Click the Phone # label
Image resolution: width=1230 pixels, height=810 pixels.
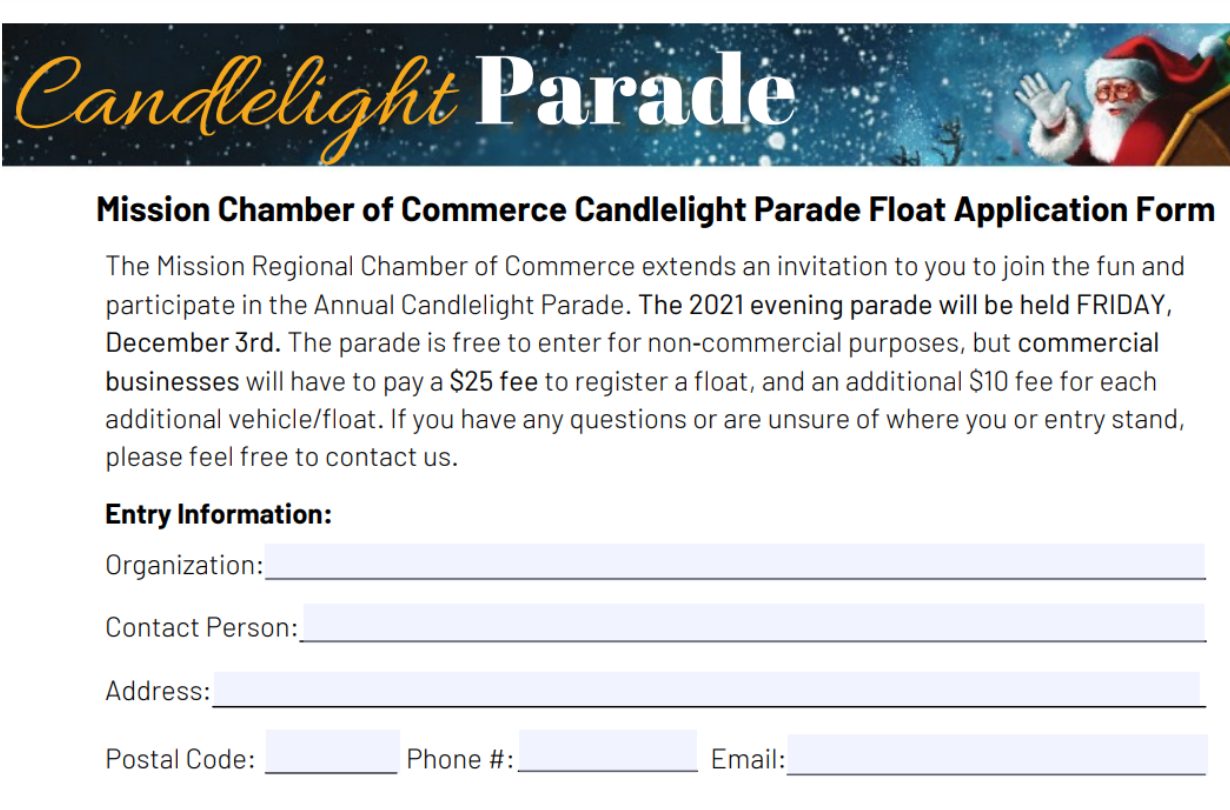[x=460, y=759]
